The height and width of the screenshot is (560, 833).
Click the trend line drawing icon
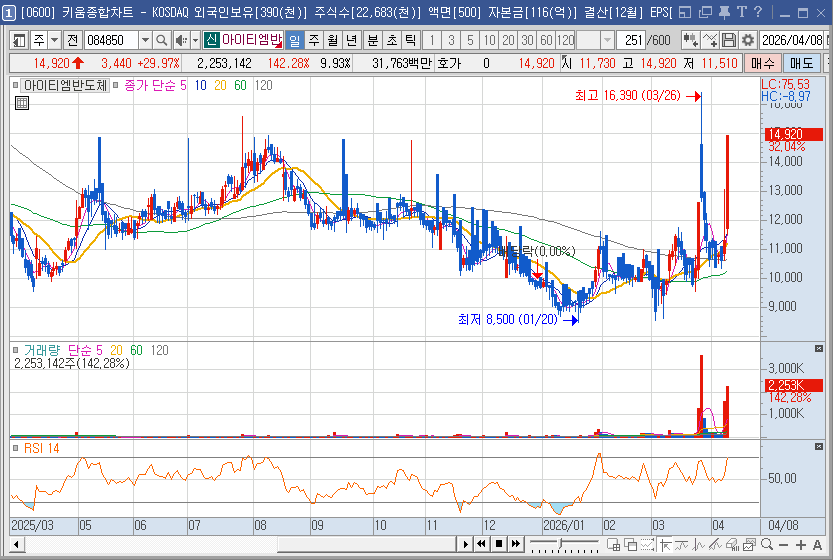click(x=682, y=544)
